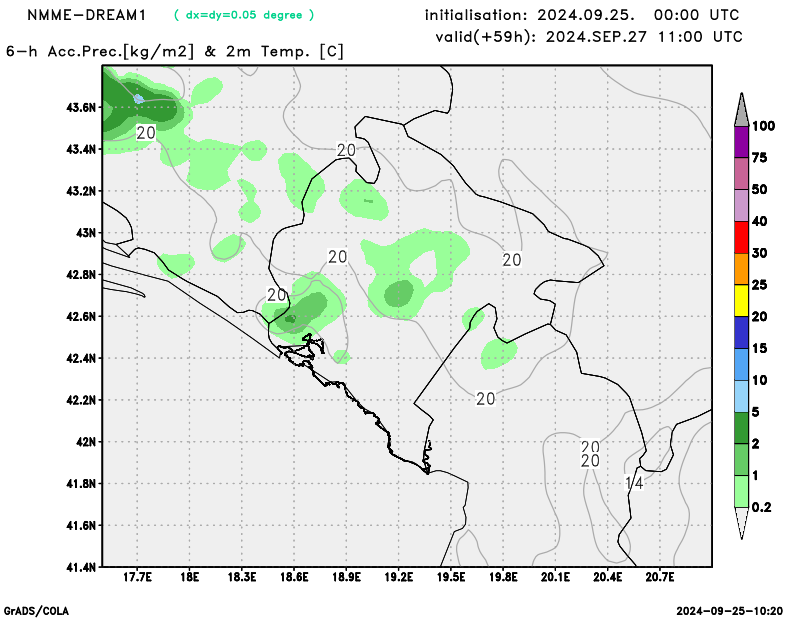Click the 42.4N latitude label
Viewport: 800px width, 618px height.
pos(81,358)
